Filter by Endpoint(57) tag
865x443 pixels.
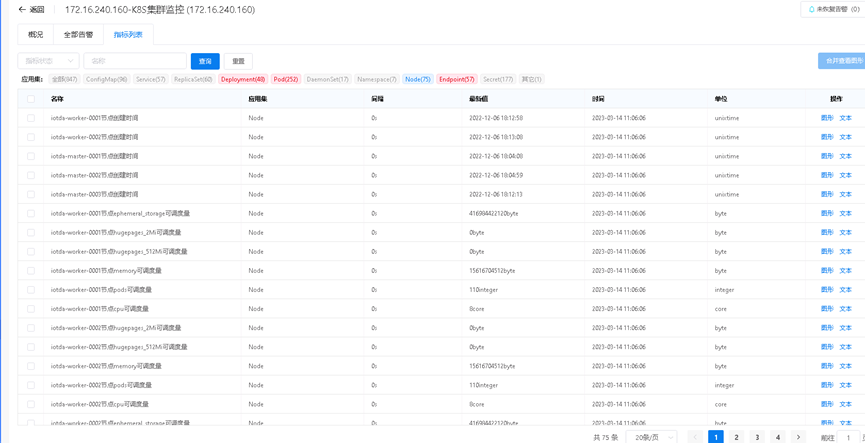(457, 79)
